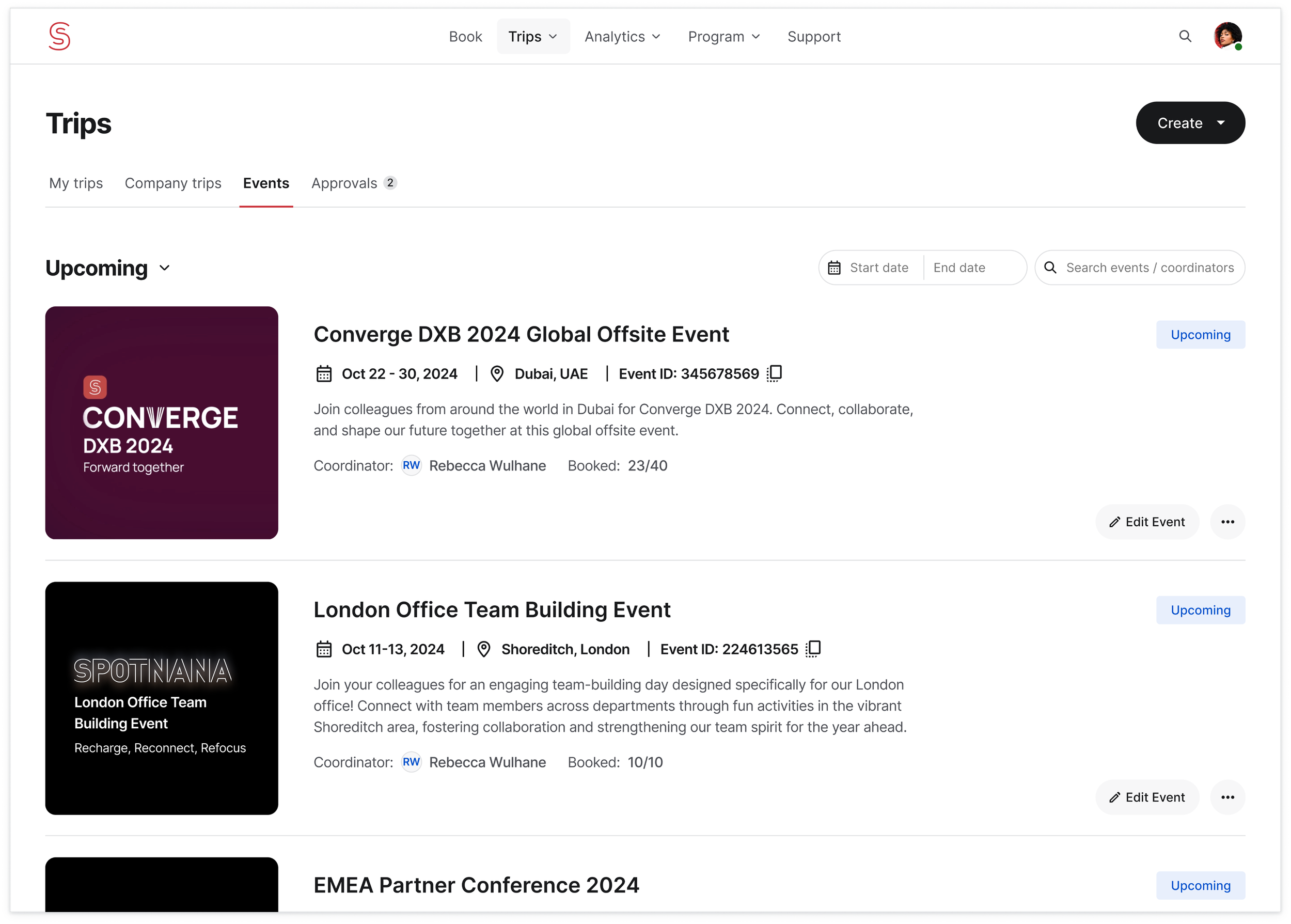Open more options for London Office event
The image size is (1291, 924).
pyautogui.click(x=1227, y=797)
